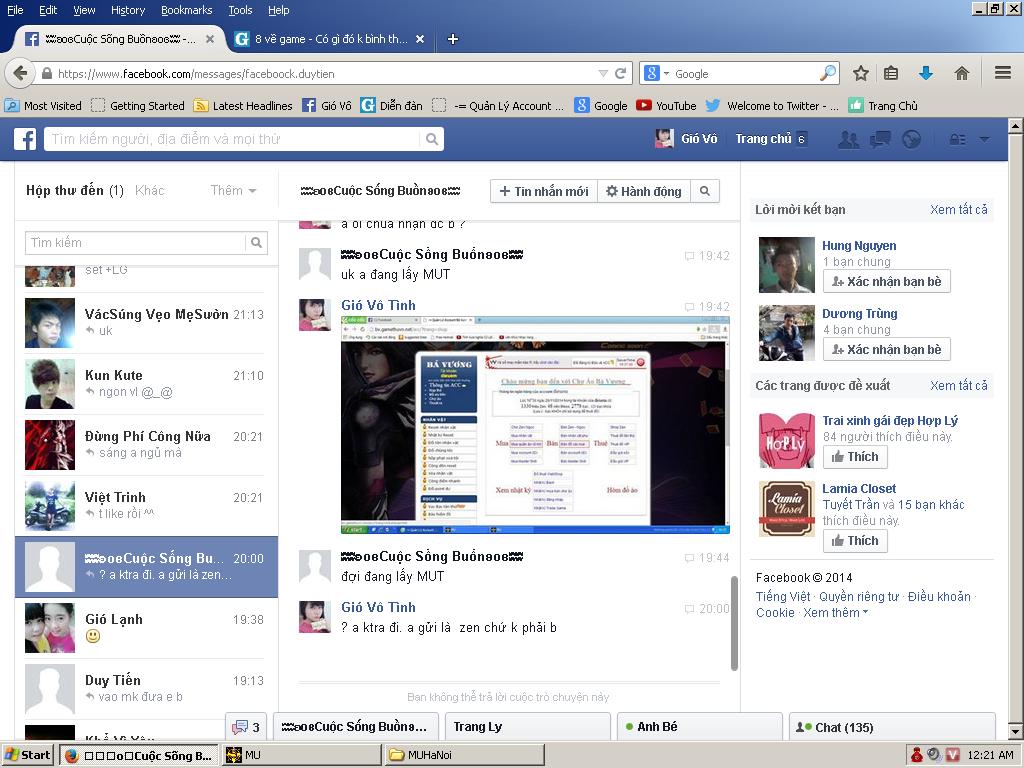Open the bookmarks list icon
The width and height of the screenshot is (1024, 768).
(891, 73)
